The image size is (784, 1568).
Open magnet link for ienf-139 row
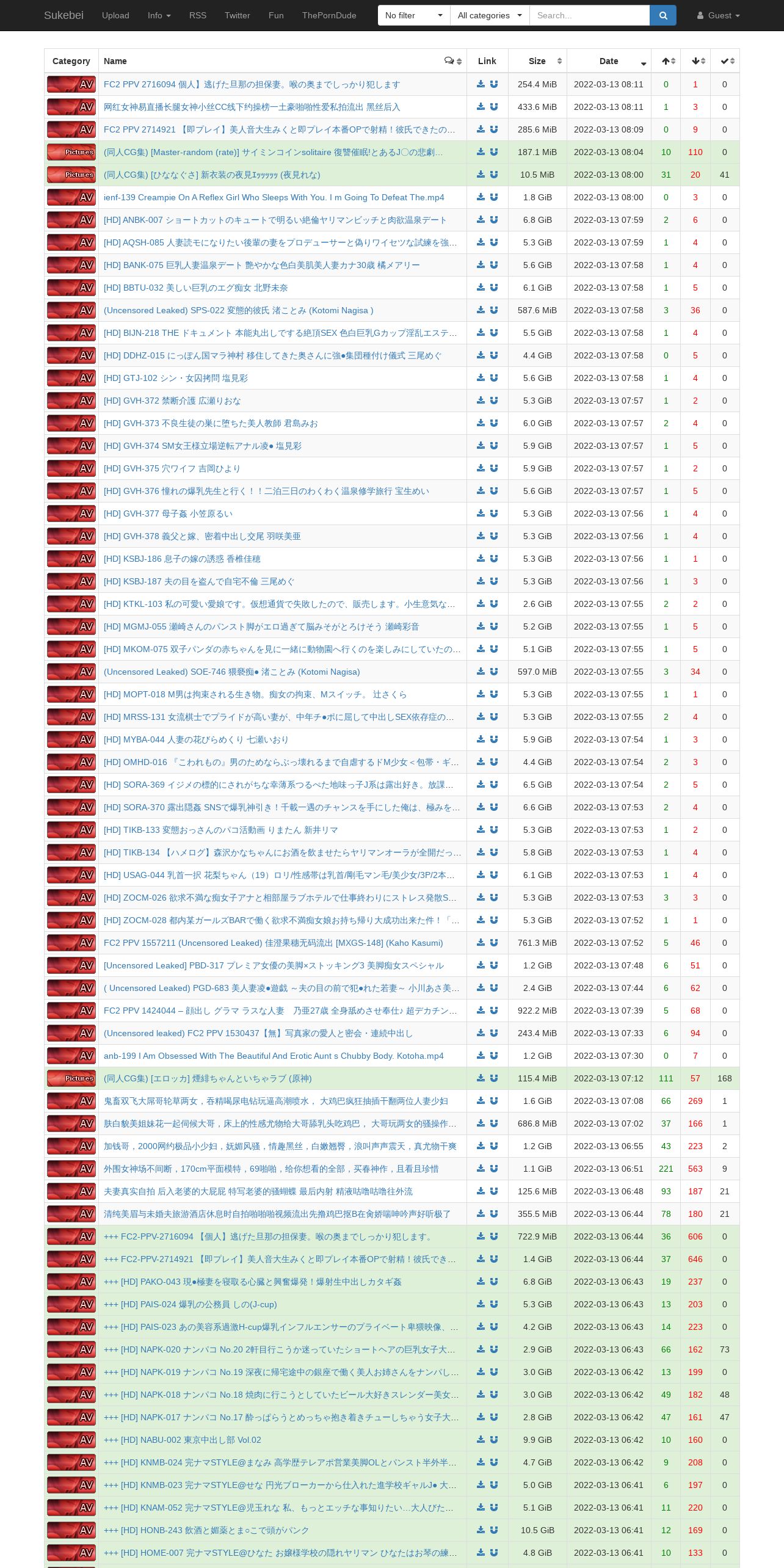coord(494,197)
